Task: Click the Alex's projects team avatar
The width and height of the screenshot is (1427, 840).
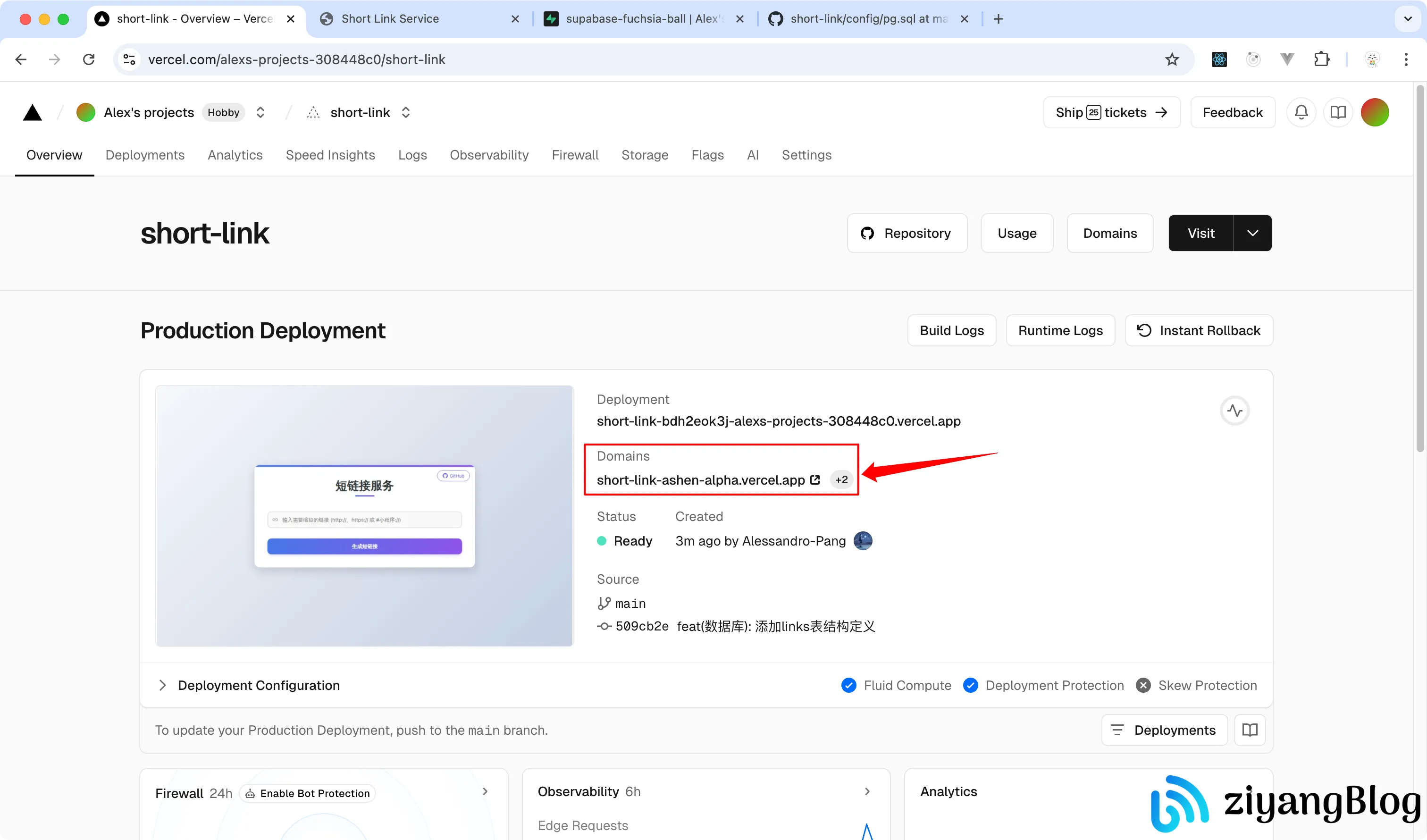Action: [x=85, y=112]
